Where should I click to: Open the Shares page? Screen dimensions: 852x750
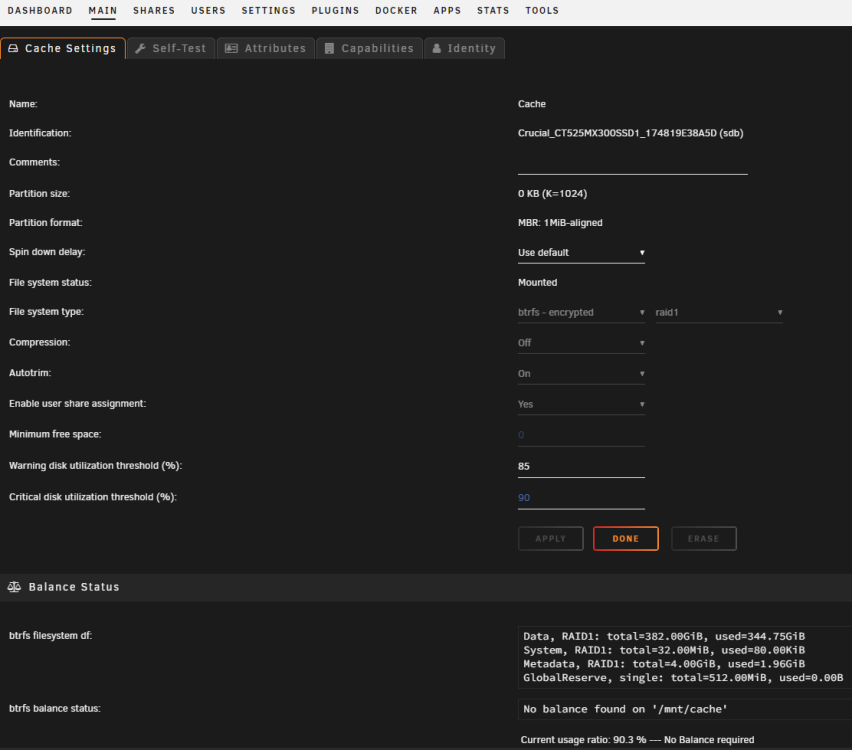(x=154, y=10)
